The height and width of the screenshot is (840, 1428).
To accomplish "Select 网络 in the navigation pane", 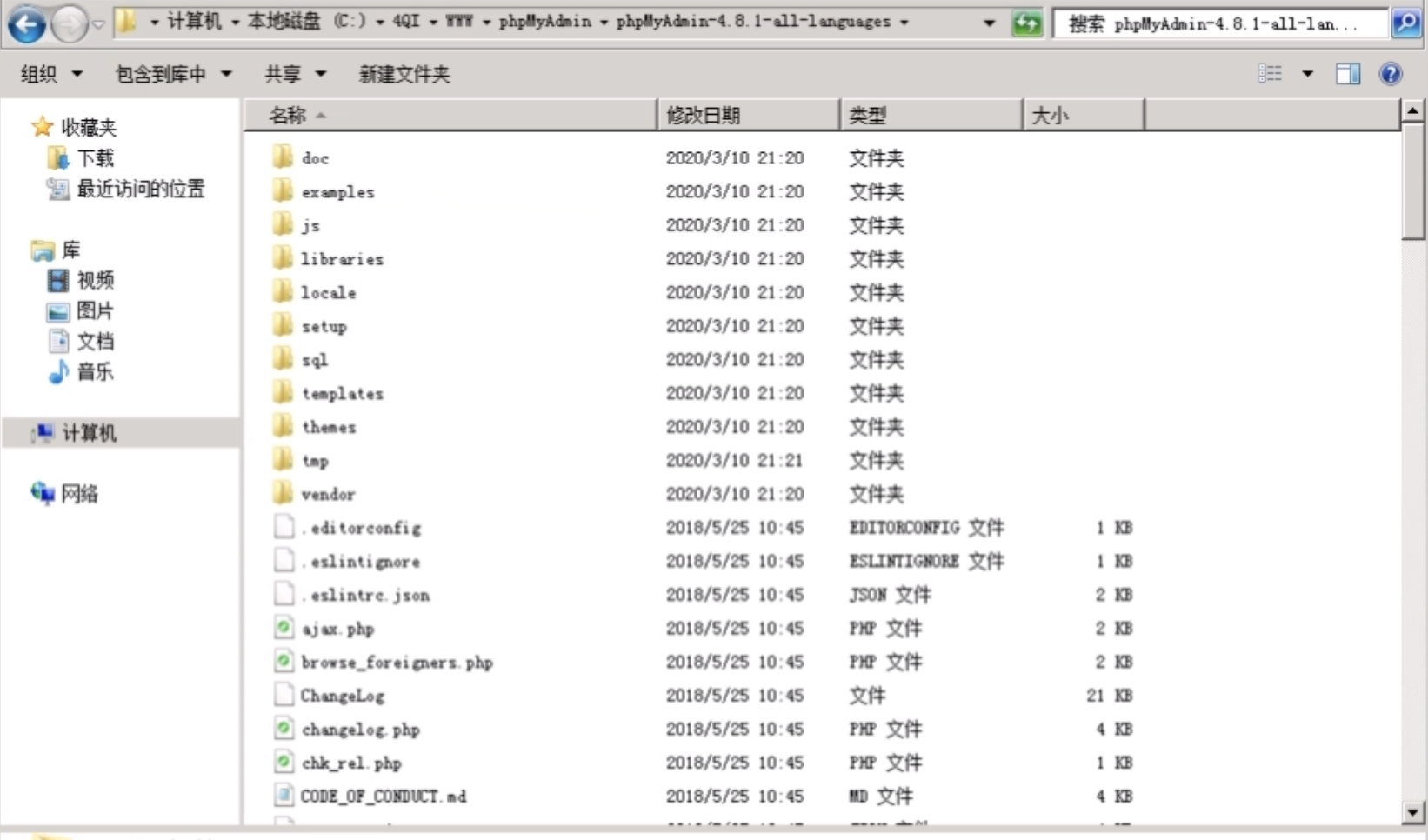I will [79, 494].
